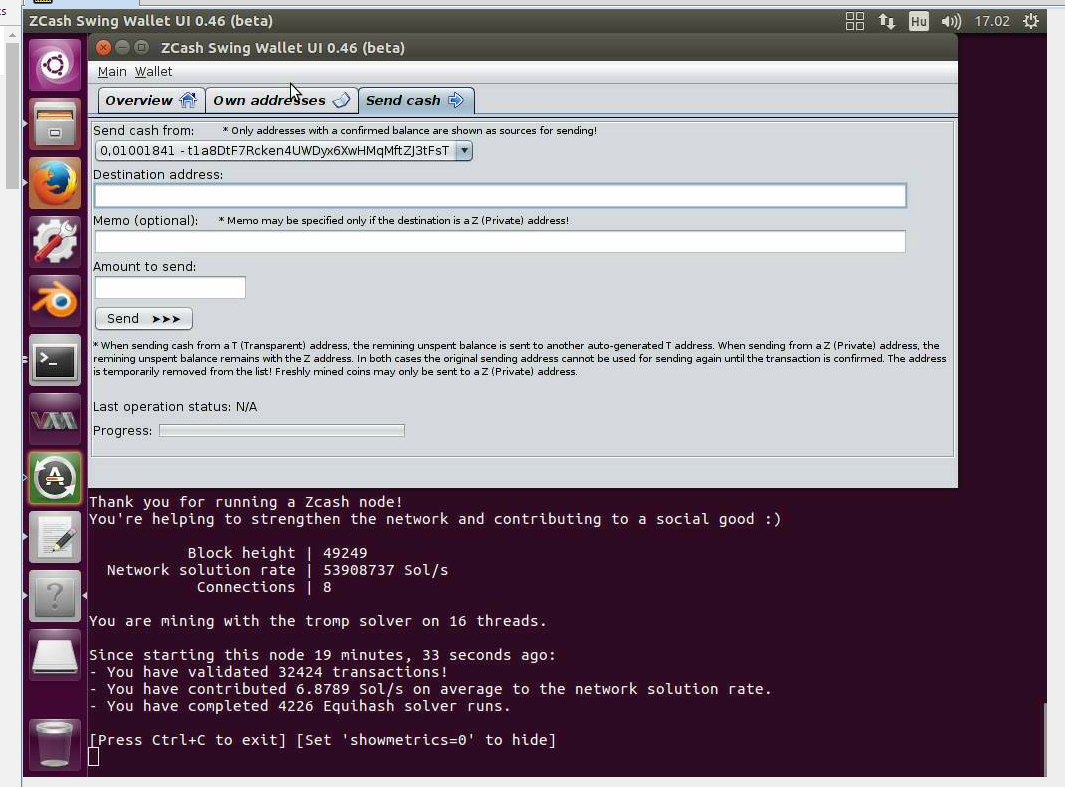Click 'Last operation status: N/A' text
1065x787 pixels.
click(x=175, y=407)
